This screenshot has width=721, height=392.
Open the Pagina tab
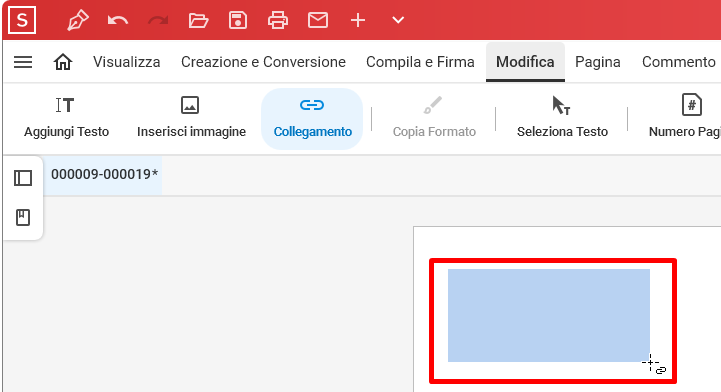[598, 62]
